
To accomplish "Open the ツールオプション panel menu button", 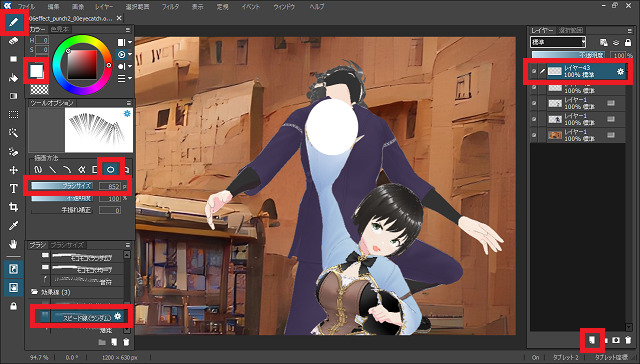I will pos(128,103).
